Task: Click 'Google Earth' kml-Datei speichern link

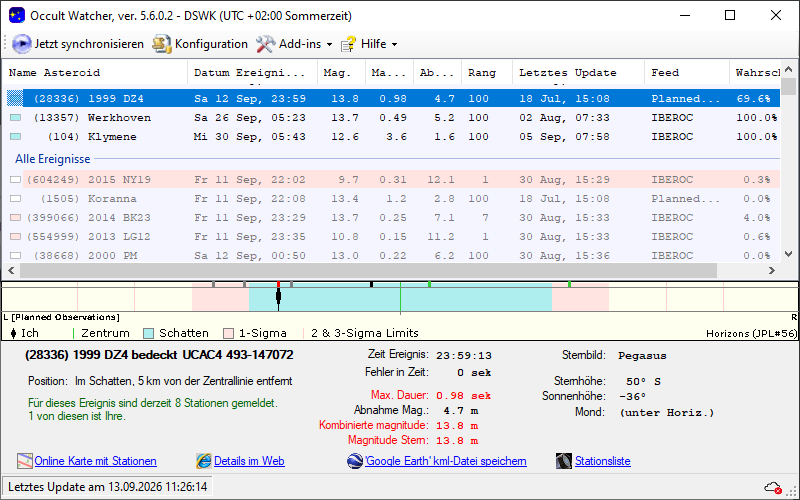Action: click(x=445, y=461)
